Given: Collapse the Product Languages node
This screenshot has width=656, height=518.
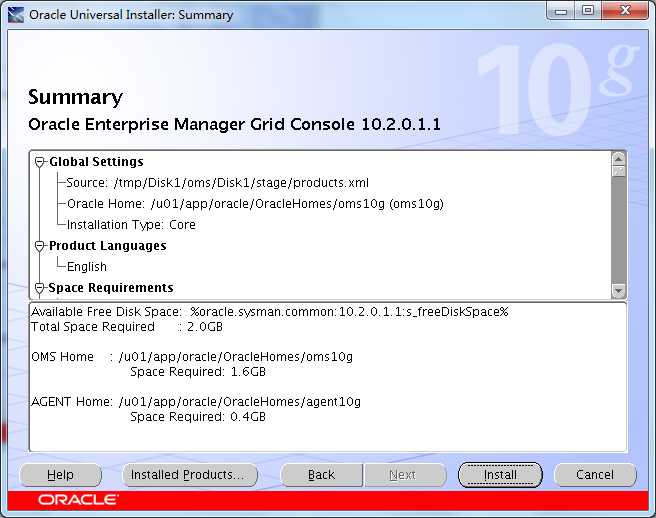Looking at the screenshot, I should point(40,246).
